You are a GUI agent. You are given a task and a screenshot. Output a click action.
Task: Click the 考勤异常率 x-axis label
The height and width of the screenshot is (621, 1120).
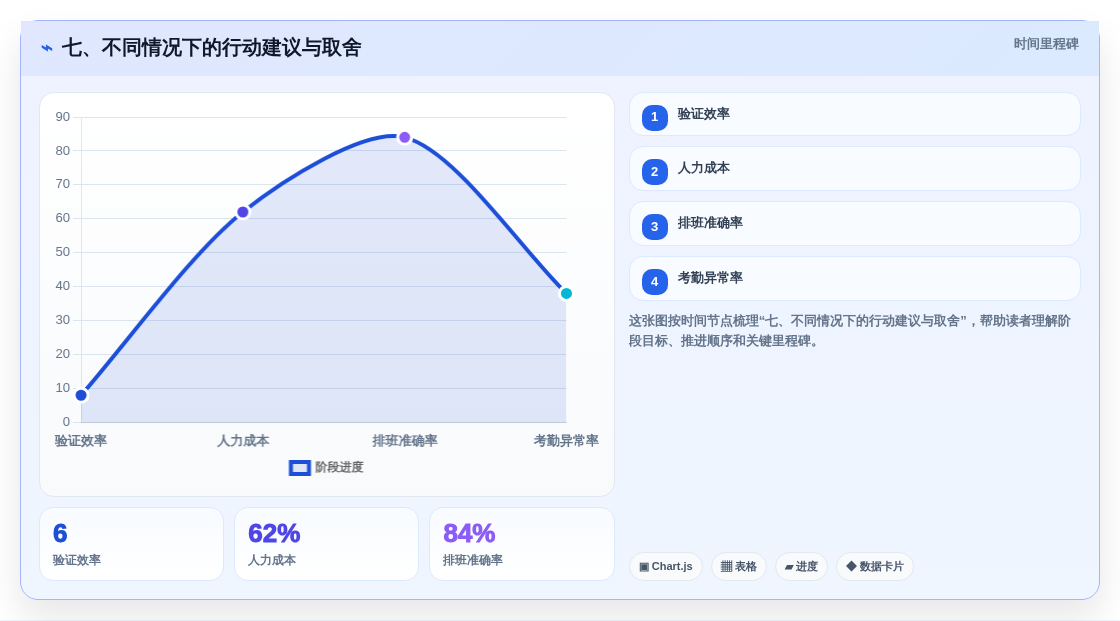[x=566, y=441]
